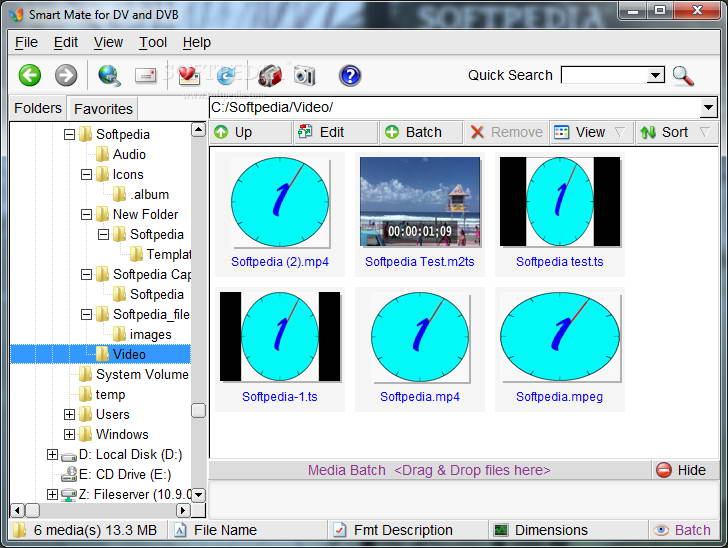The width and height of the screenshot is (728, 548).
Task: Click the Softpedia.mpeg file name
Action: pyautogui.click(x=559, y=397)
